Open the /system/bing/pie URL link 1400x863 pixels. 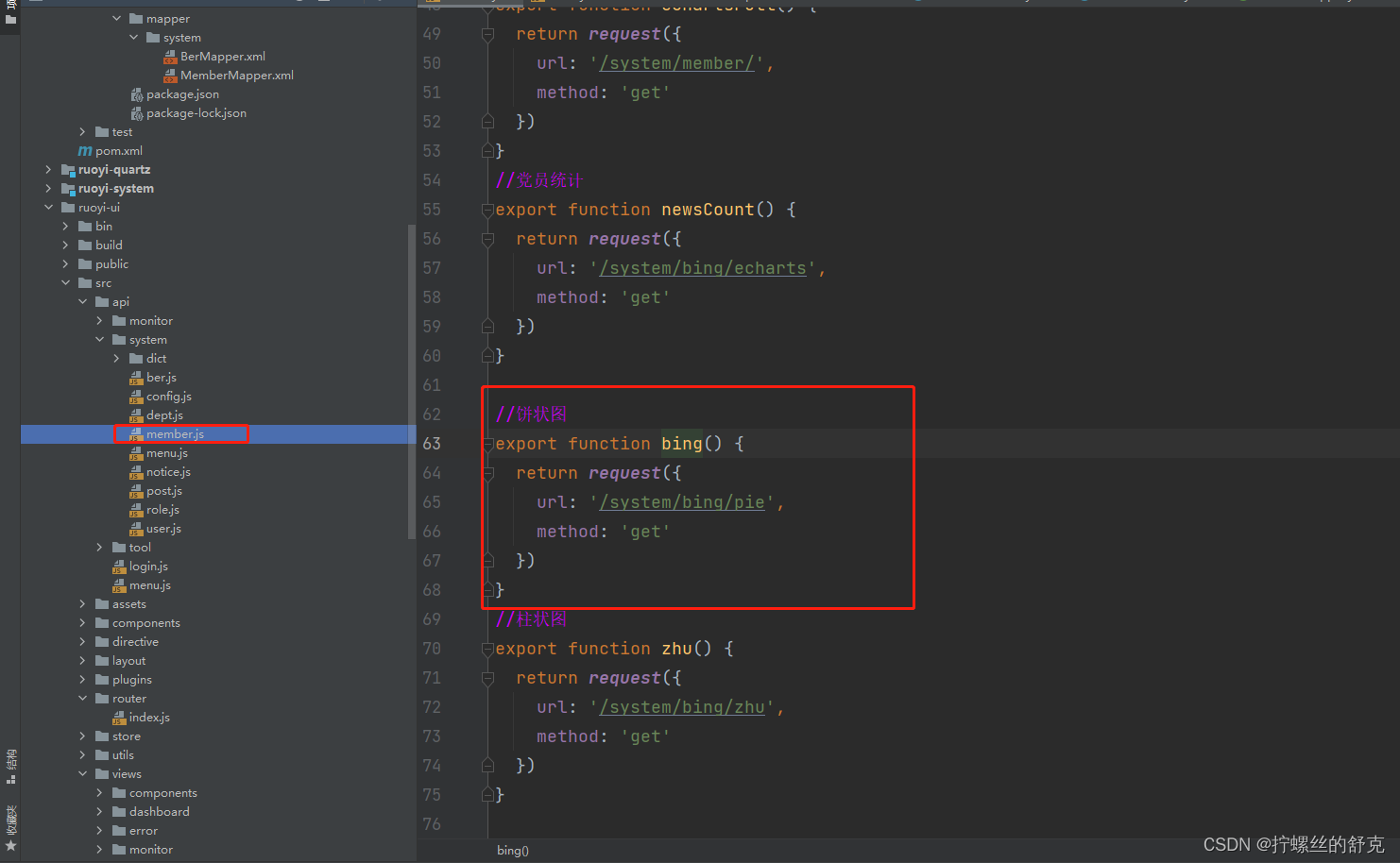pyautogui.click(x=682, y=502)
